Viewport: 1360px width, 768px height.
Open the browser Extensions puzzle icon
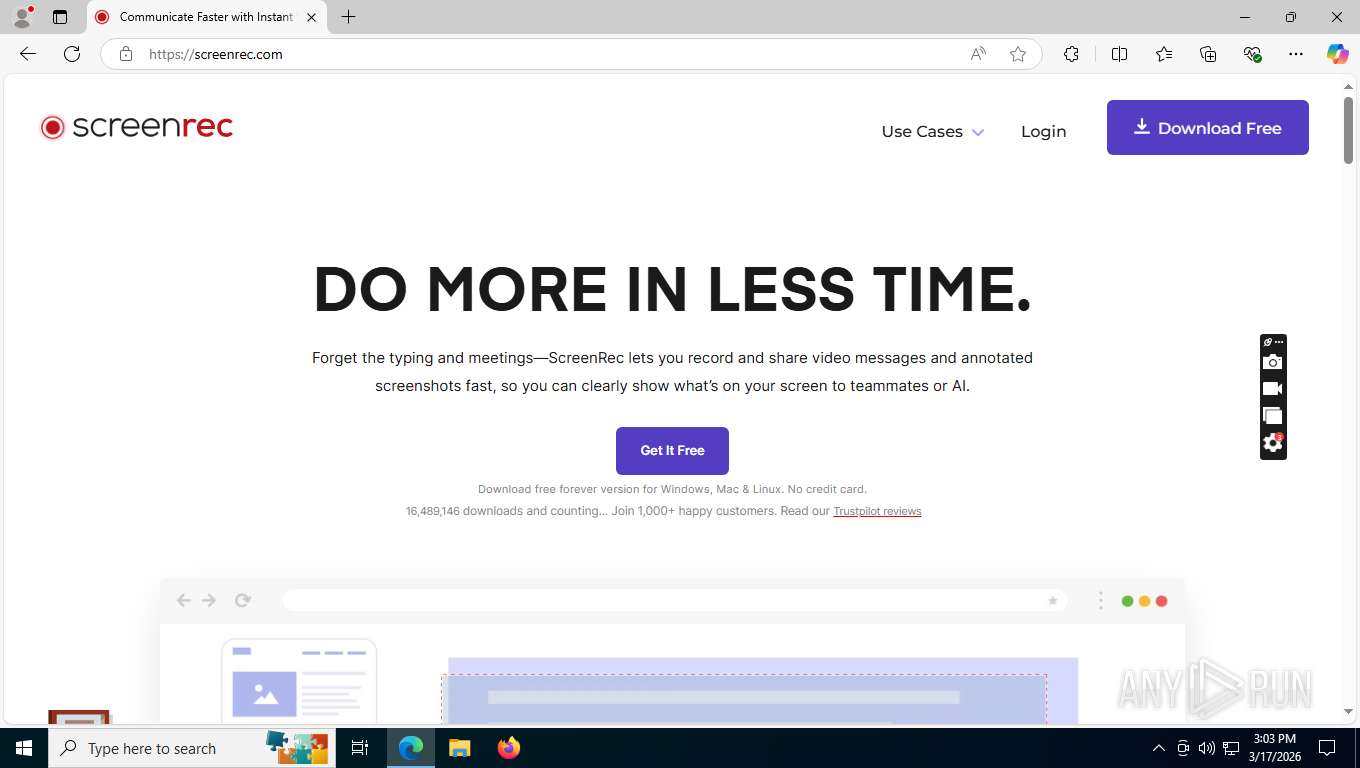tap(1071, 54)
